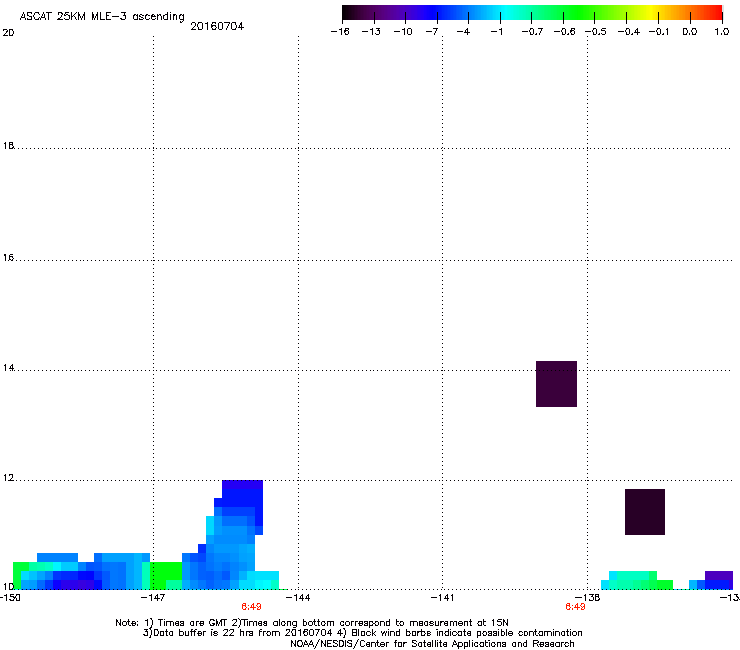The height and width of the screenshot is (650, 740).
Task: Click the color bar label -4
Action: coord(463,32)
